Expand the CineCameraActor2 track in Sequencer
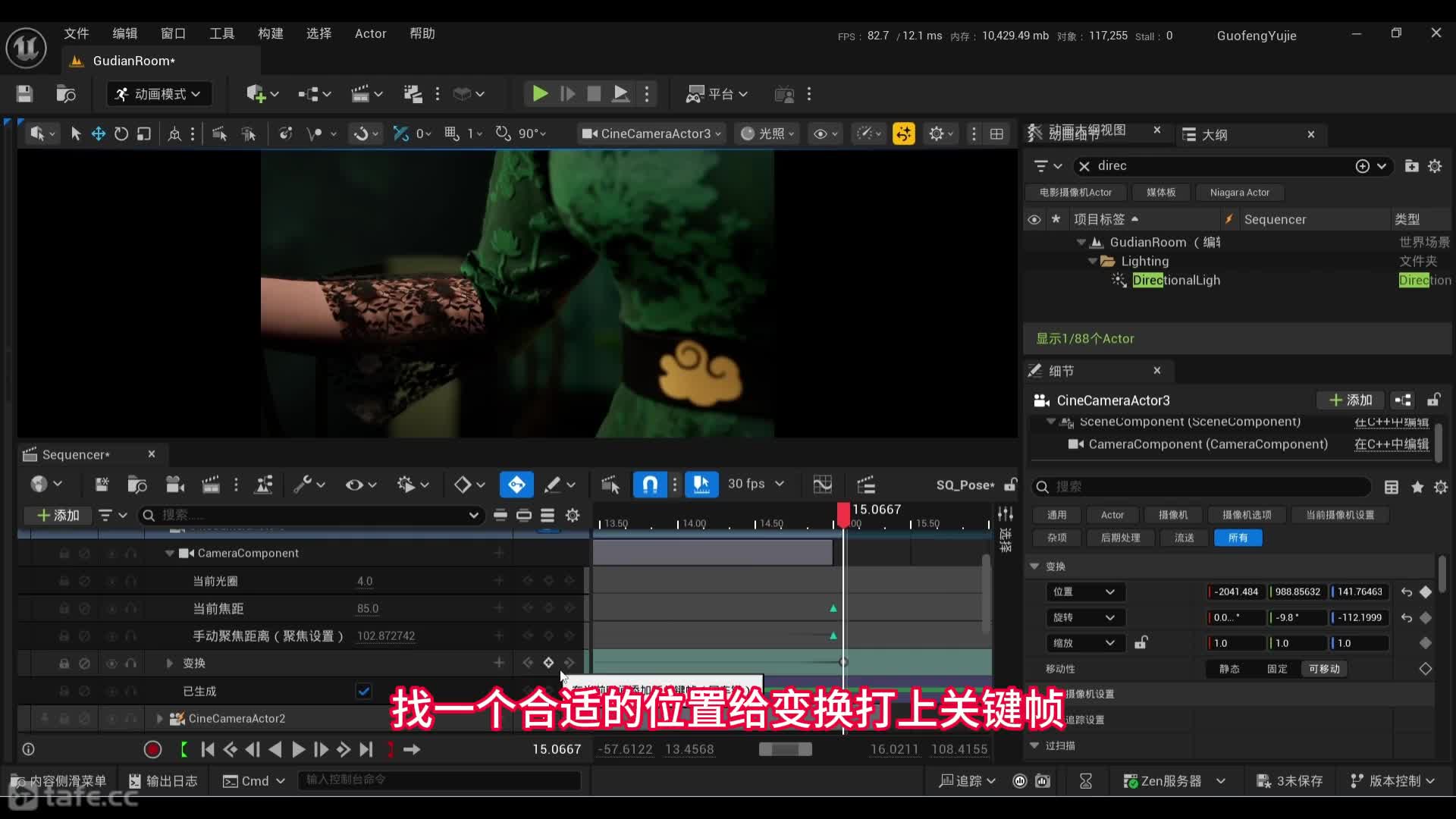This screenshot has width=1456, height=819. coord(160,718)
